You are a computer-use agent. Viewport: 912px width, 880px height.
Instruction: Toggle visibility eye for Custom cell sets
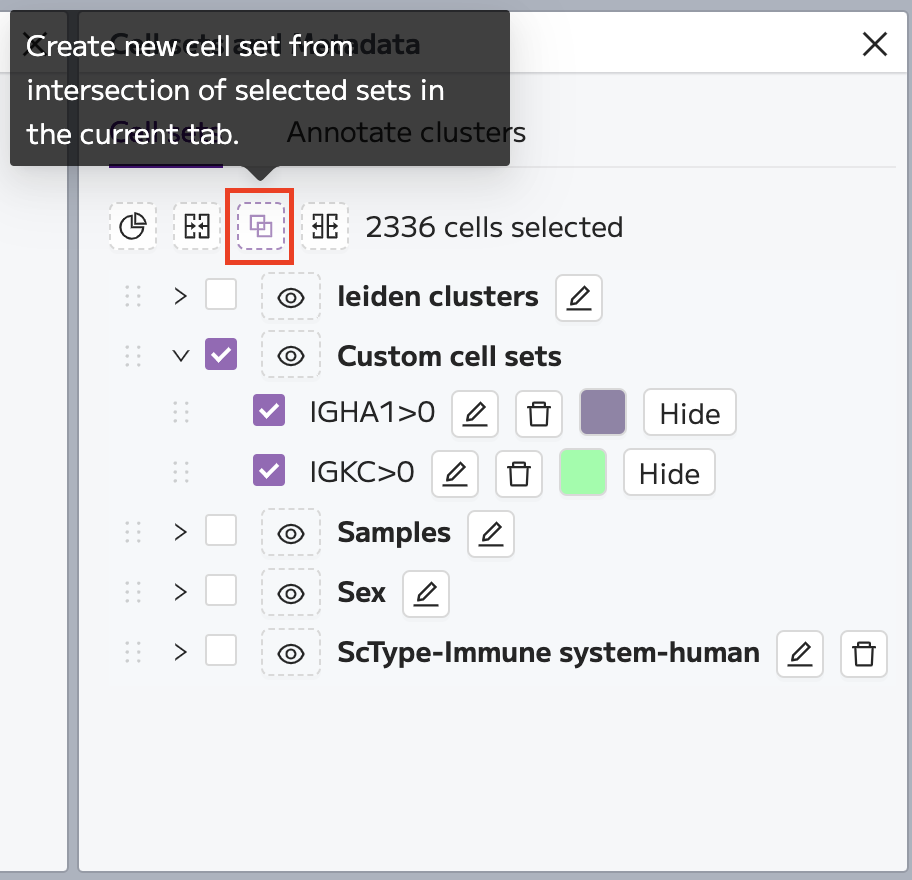[x=291, y=355]
